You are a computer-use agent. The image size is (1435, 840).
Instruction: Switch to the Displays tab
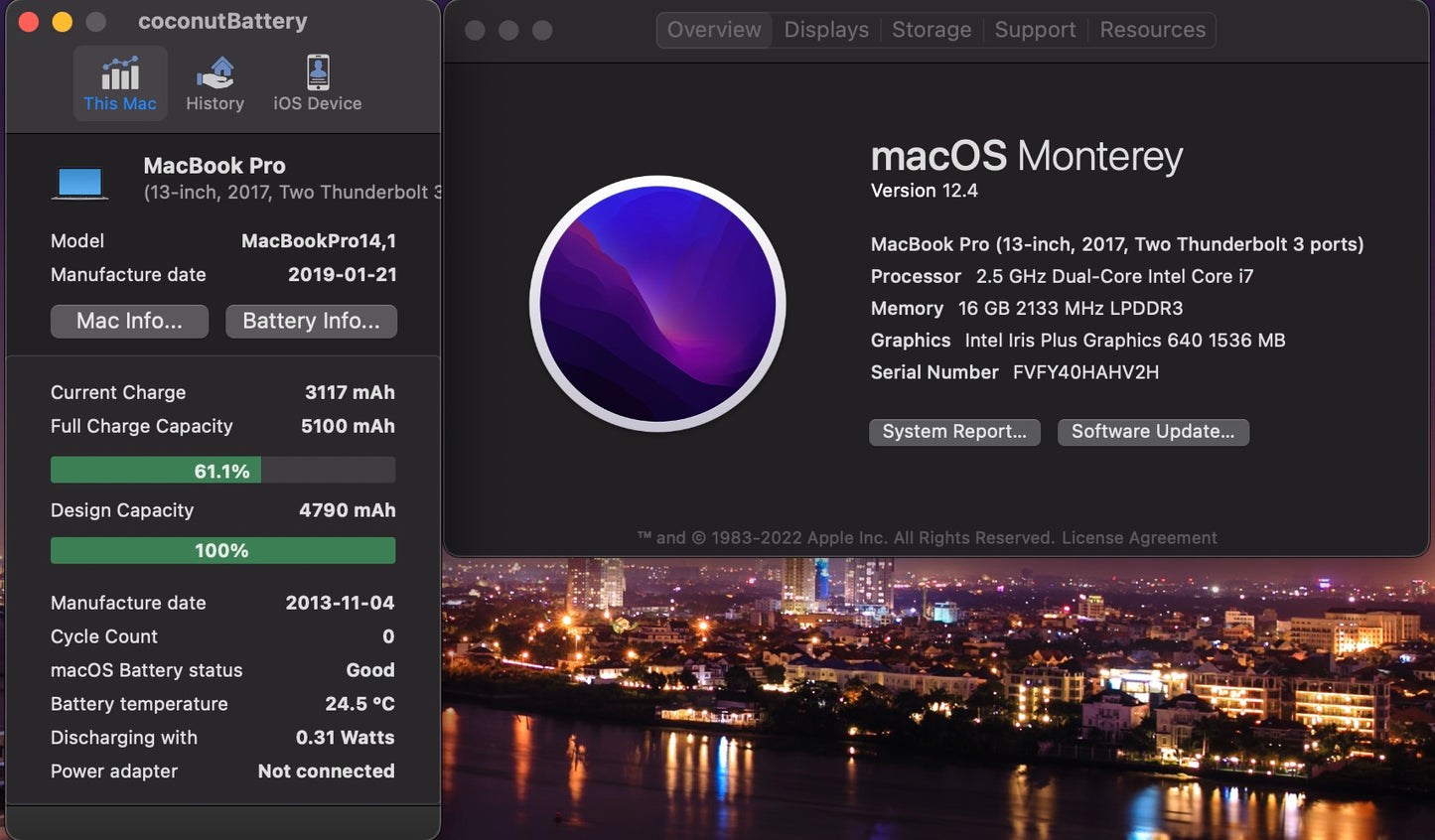point(825,29)
